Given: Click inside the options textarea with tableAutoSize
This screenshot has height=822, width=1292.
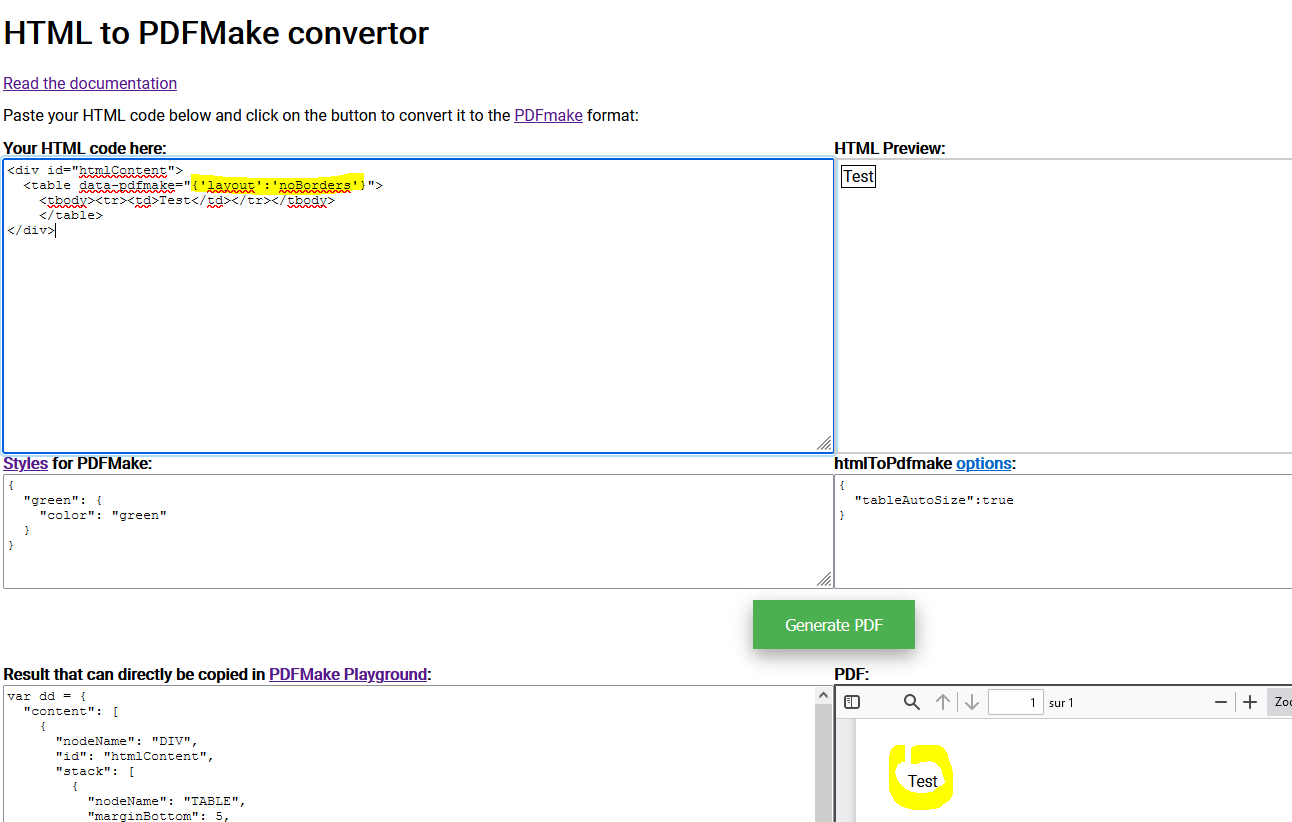Looking at the screenshot, I should (1063, 531).
